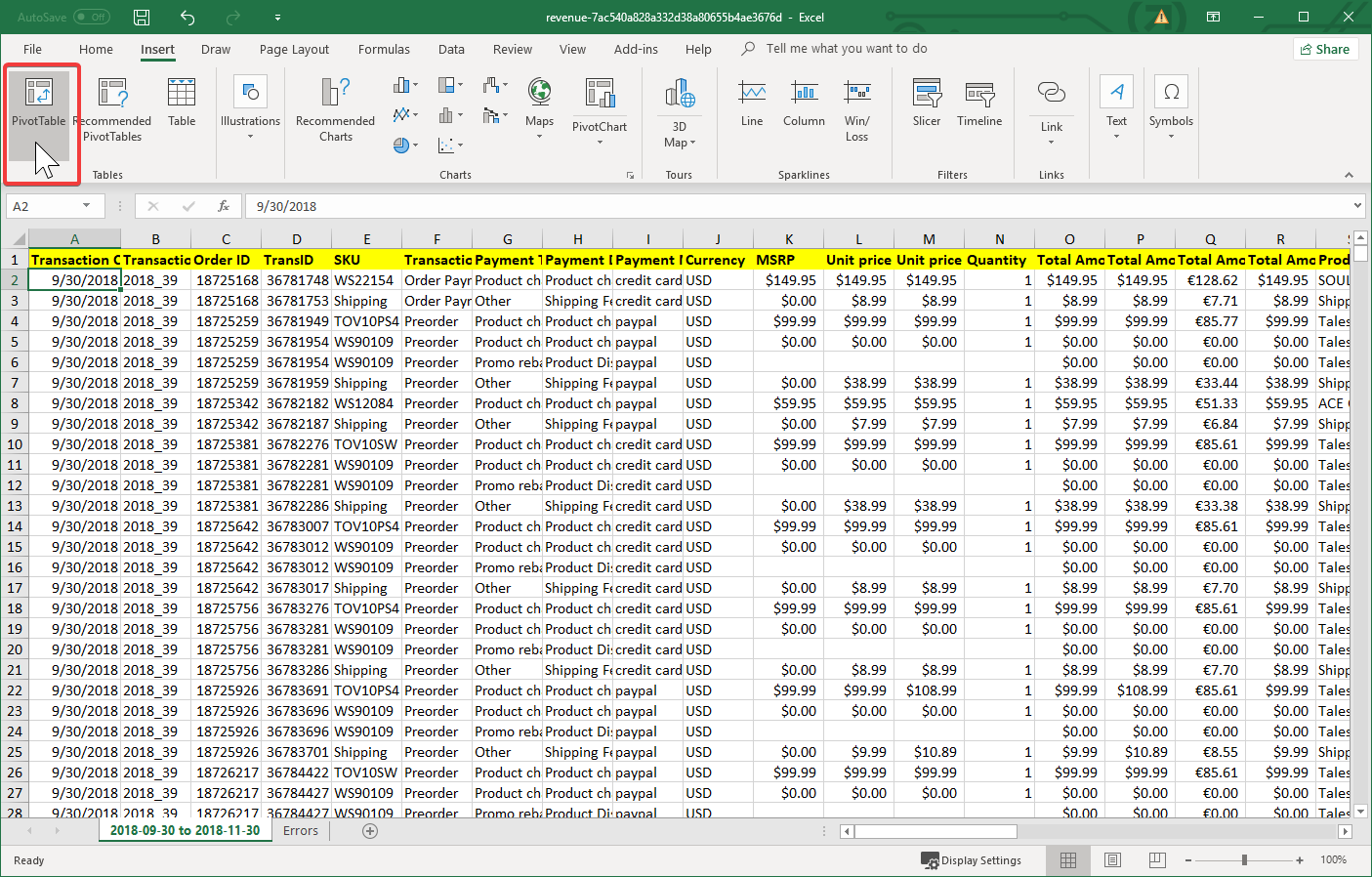
Task: Open Display Settings in the status bar
Action: 972,860
